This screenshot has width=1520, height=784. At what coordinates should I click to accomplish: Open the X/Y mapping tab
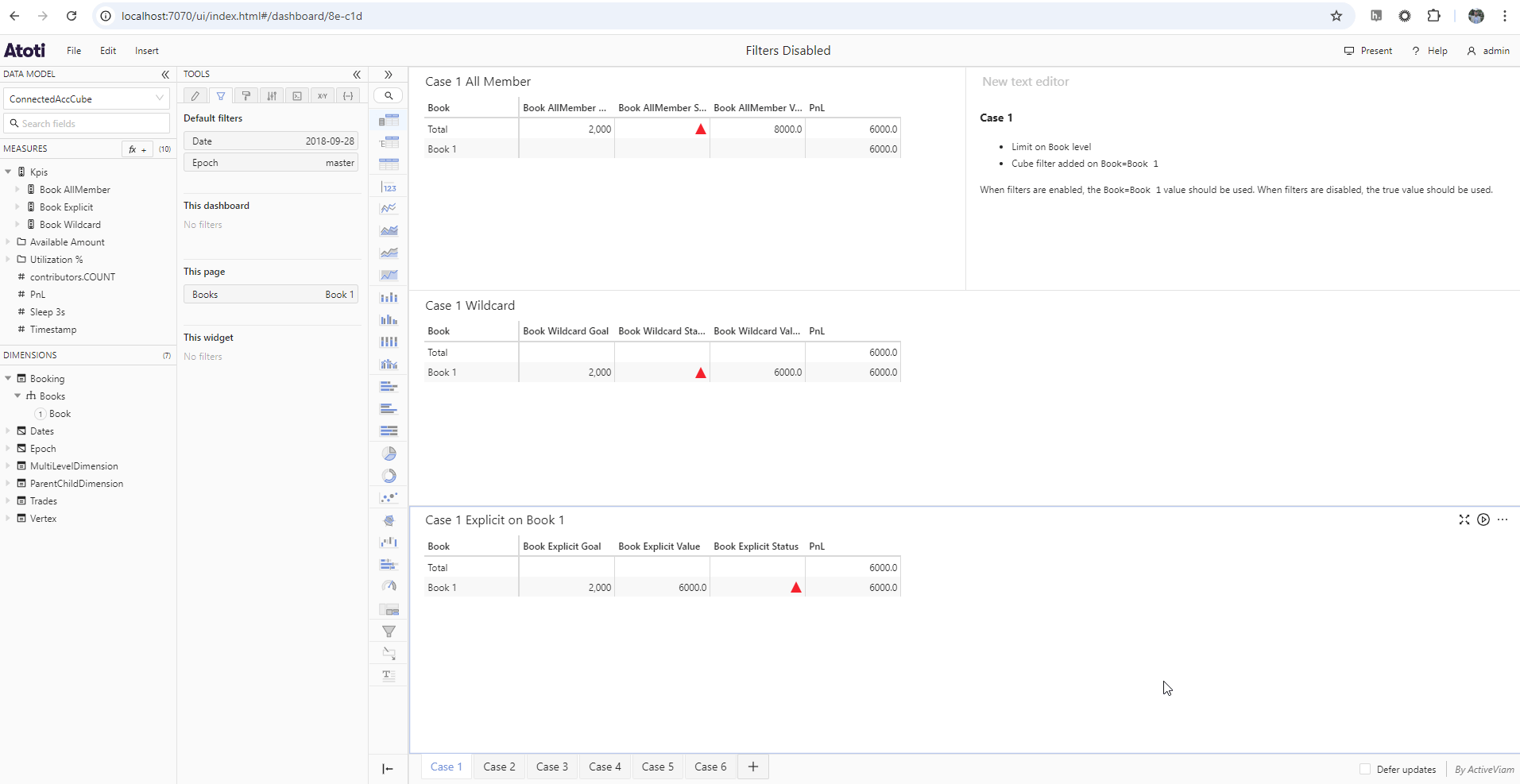tap(323, 96)
